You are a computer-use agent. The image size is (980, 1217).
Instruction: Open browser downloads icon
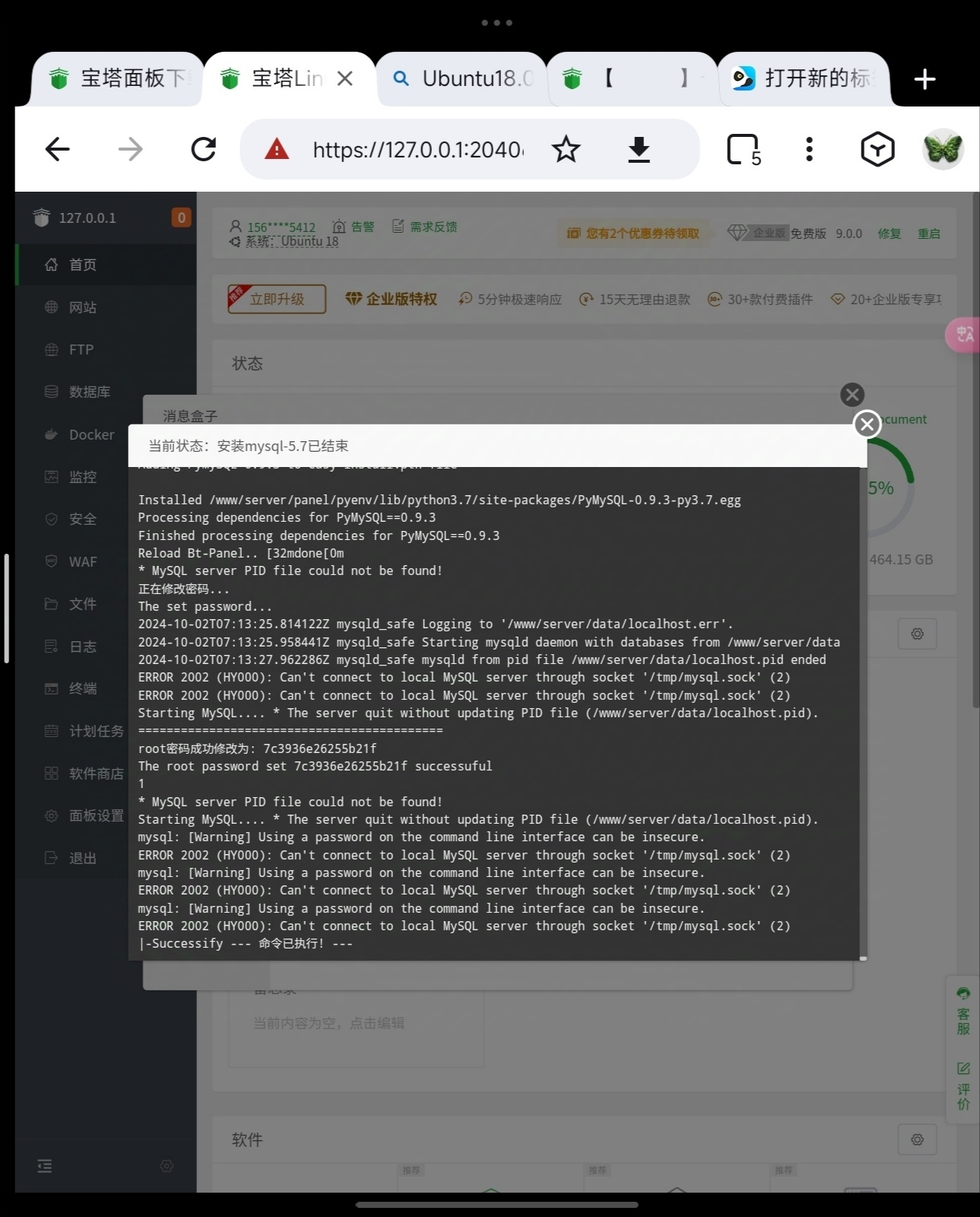point(639,149)
